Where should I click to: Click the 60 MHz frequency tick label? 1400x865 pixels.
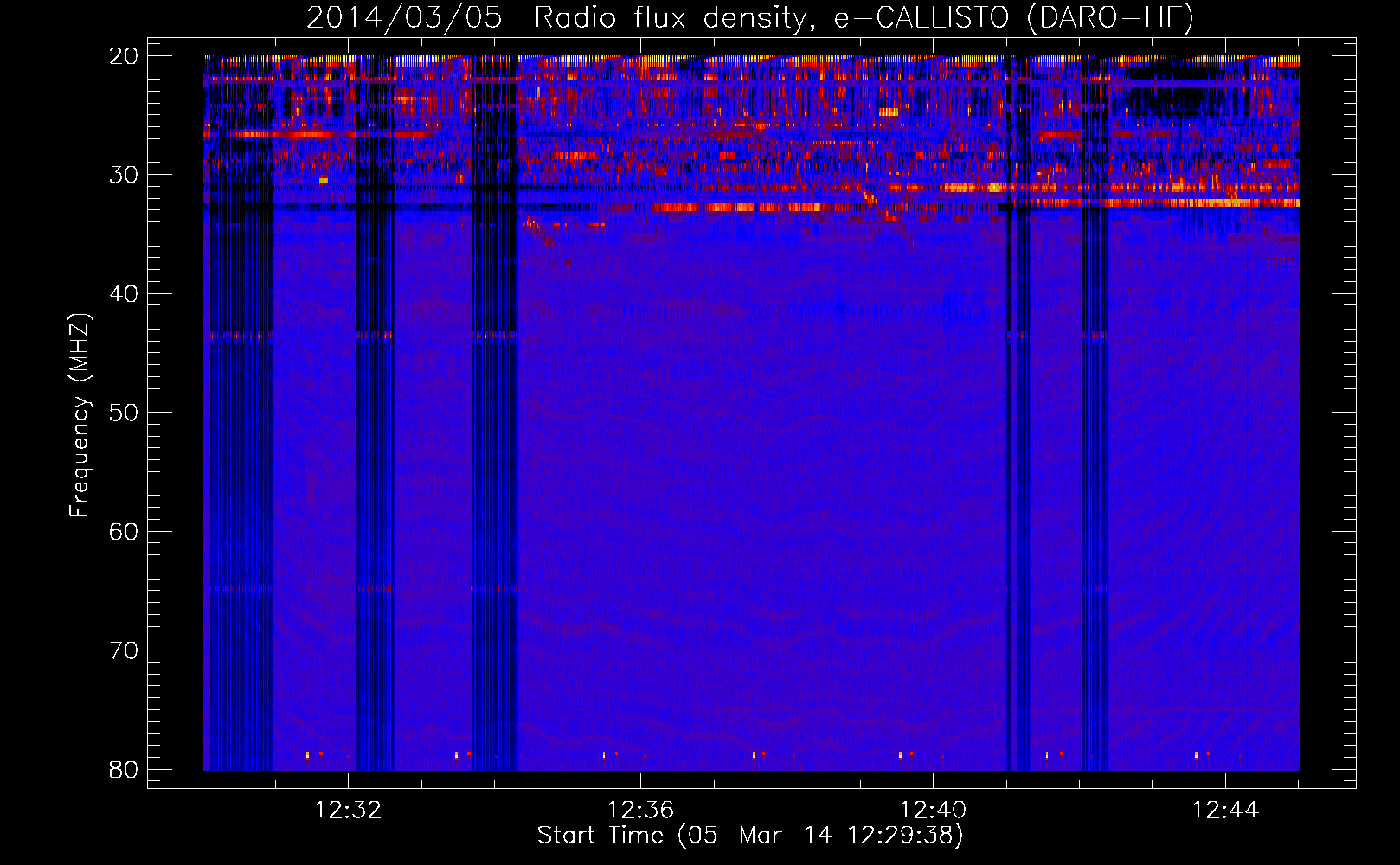[124, 532]
